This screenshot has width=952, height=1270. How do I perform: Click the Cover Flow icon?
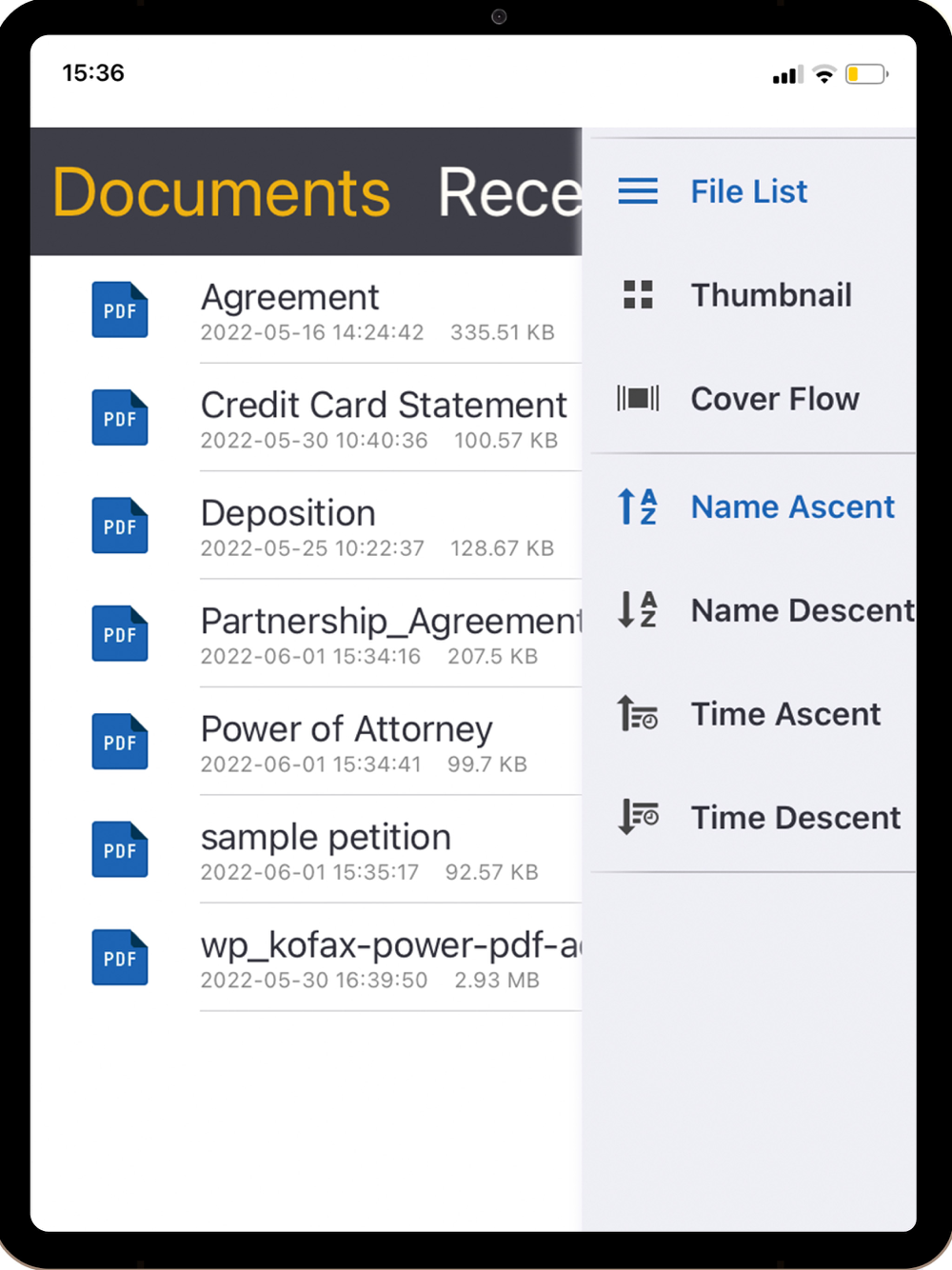coord(638,398)
